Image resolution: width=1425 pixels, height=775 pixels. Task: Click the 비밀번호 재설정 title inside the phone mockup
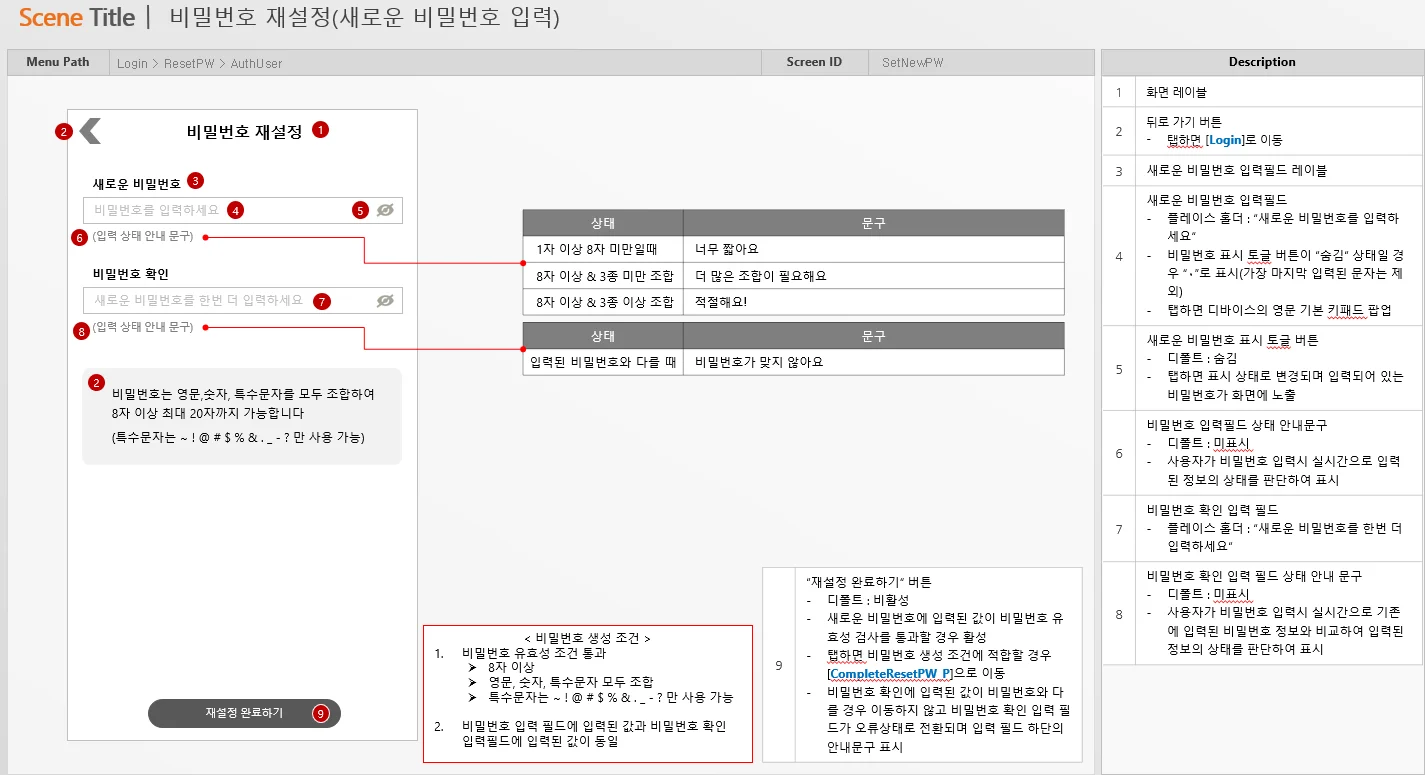pos(244,131)
